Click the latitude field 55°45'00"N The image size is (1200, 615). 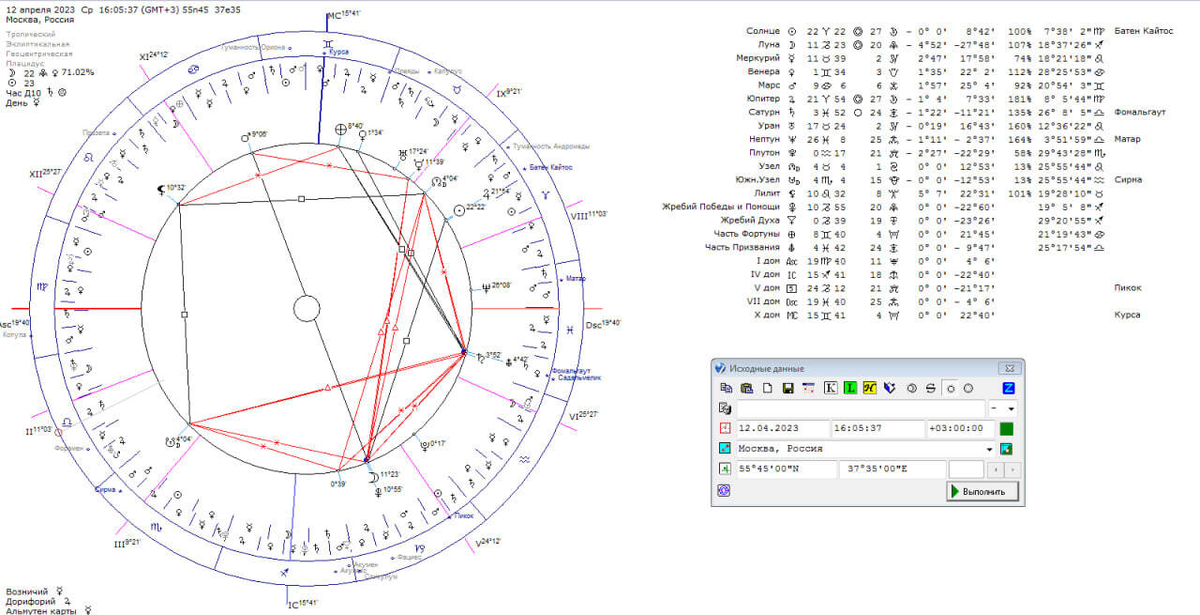(786, 469)
